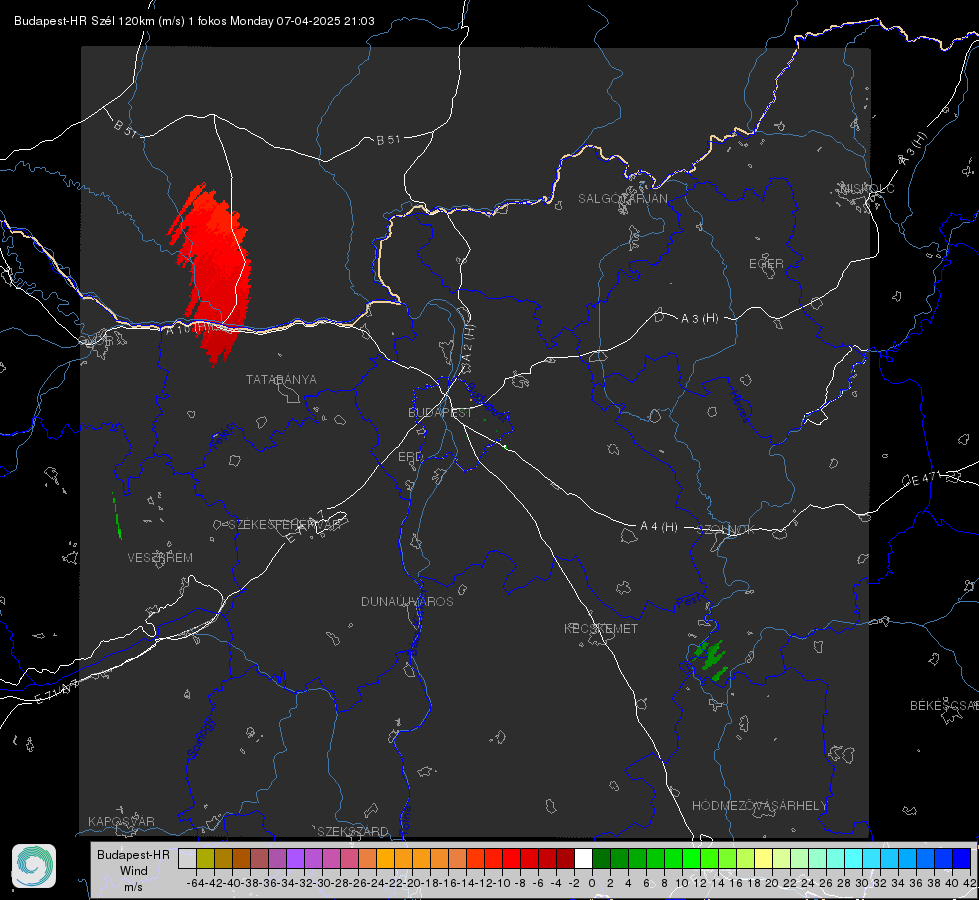
Task: Select the cyan legend swatch between 28 and 30
Action: pos(854,858)
